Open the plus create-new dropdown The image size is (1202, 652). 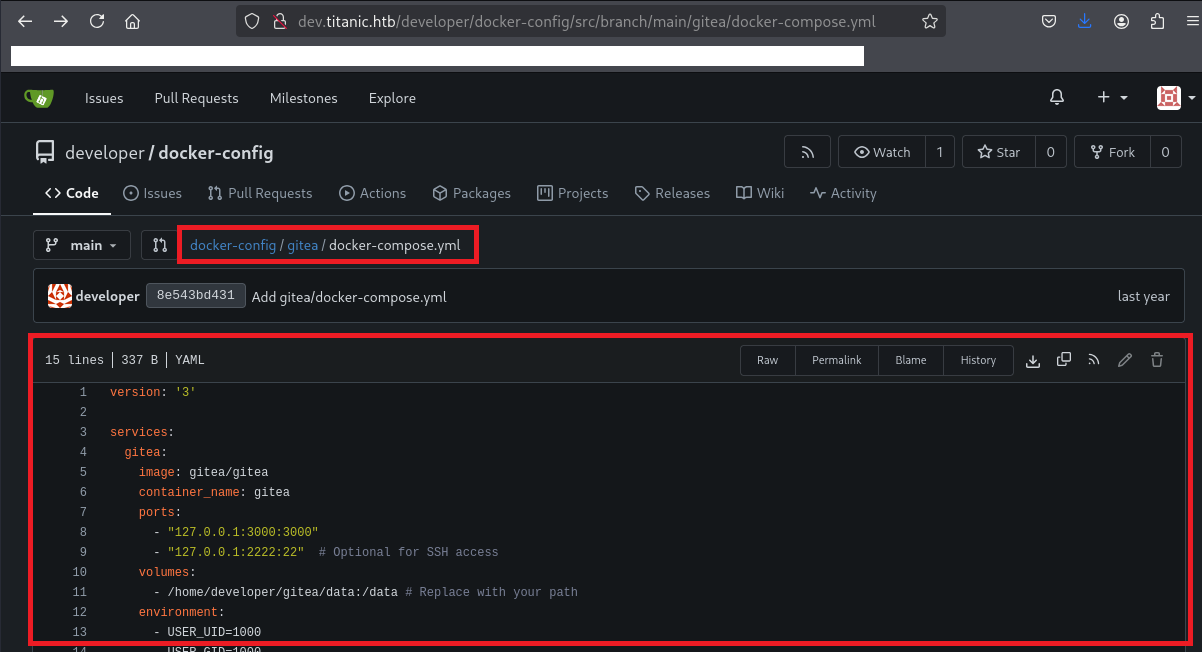coord(1112,97)
